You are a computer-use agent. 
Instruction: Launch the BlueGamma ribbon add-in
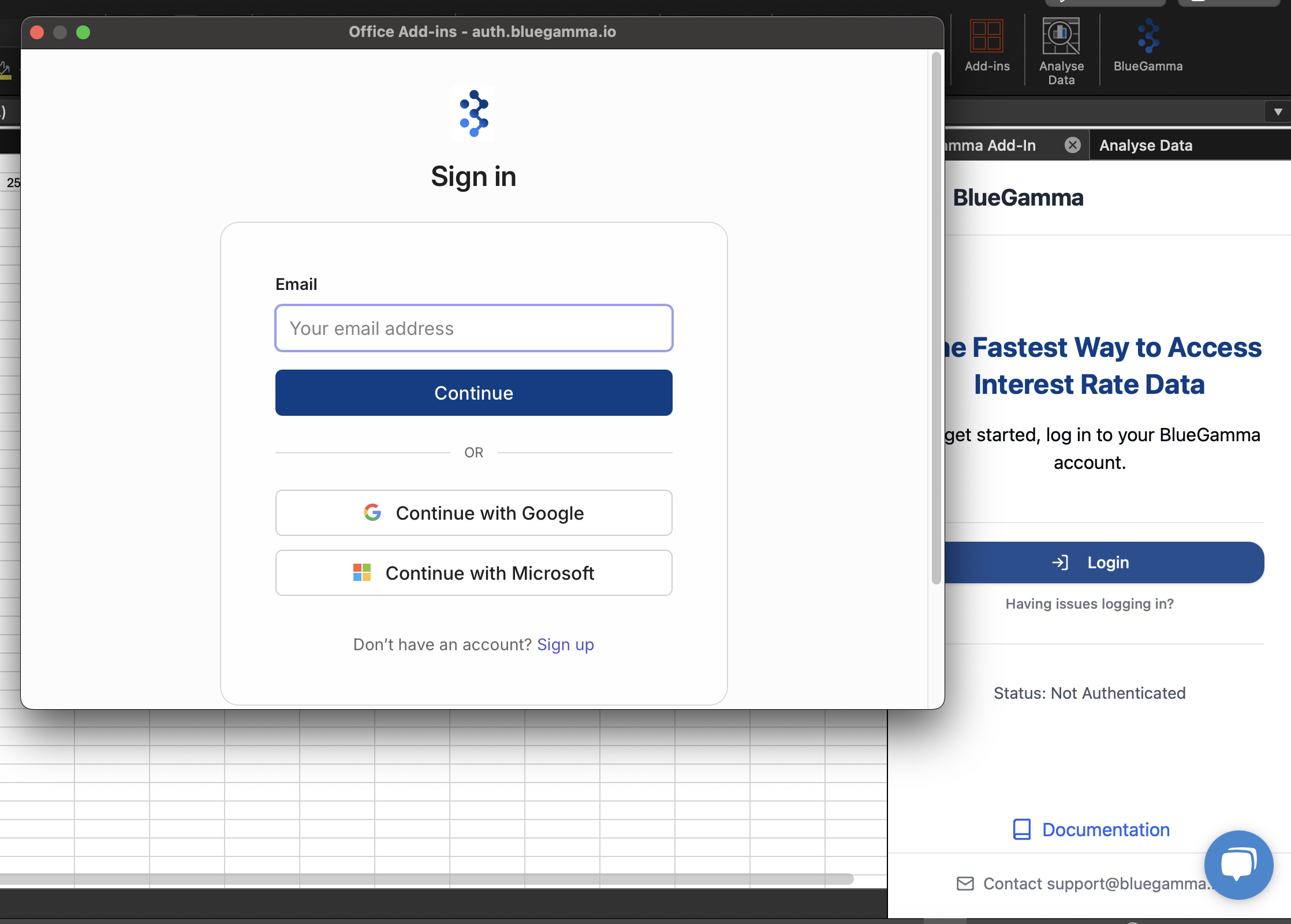[1148, 46]
